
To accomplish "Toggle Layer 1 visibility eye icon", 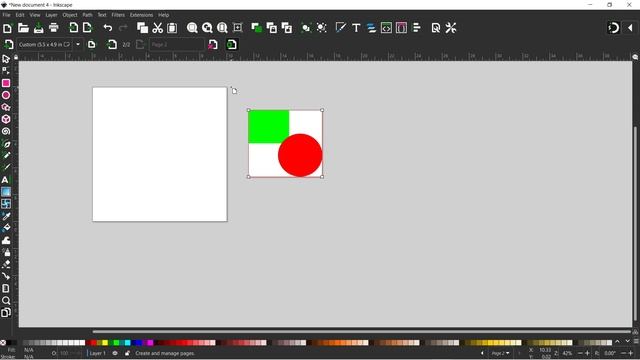I will click(115, 353).
